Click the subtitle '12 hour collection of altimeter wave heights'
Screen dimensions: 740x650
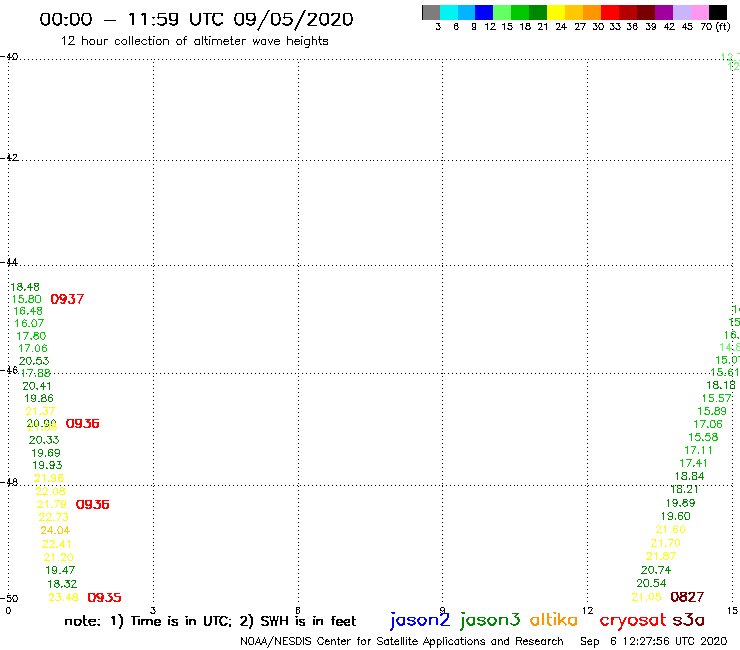click(194, 41)
